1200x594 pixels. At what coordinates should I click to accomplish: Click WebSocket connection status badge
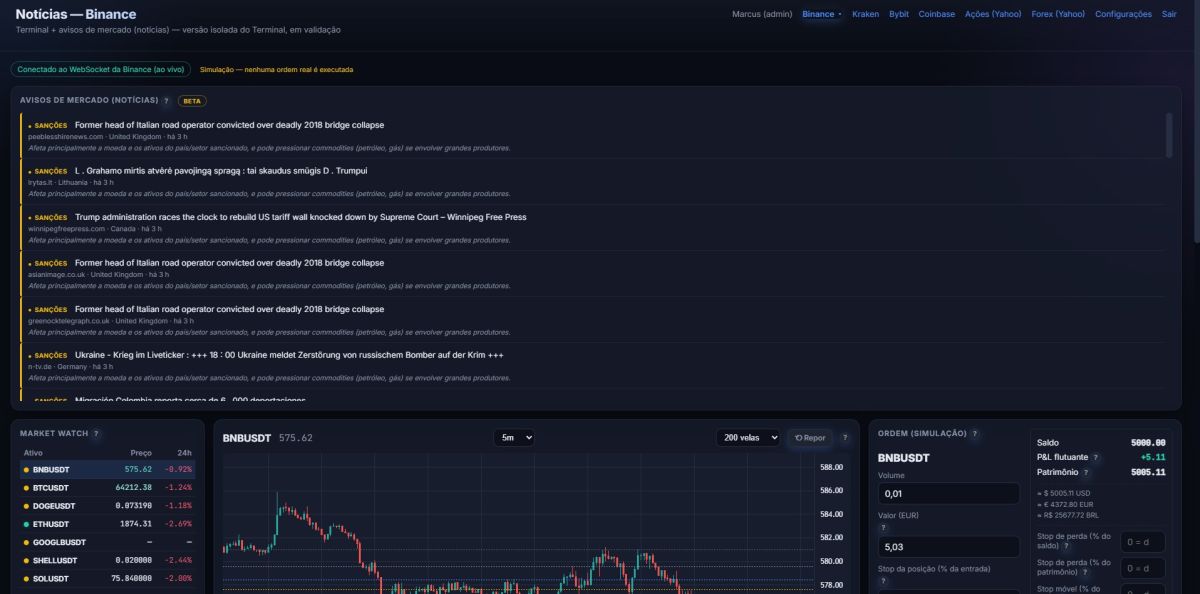(x=101, y=69)
